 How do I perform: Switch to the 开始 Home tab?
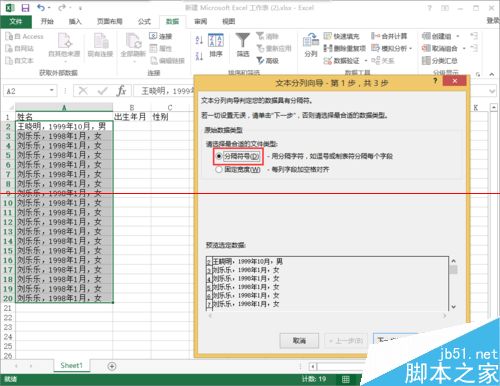(47, 22)
